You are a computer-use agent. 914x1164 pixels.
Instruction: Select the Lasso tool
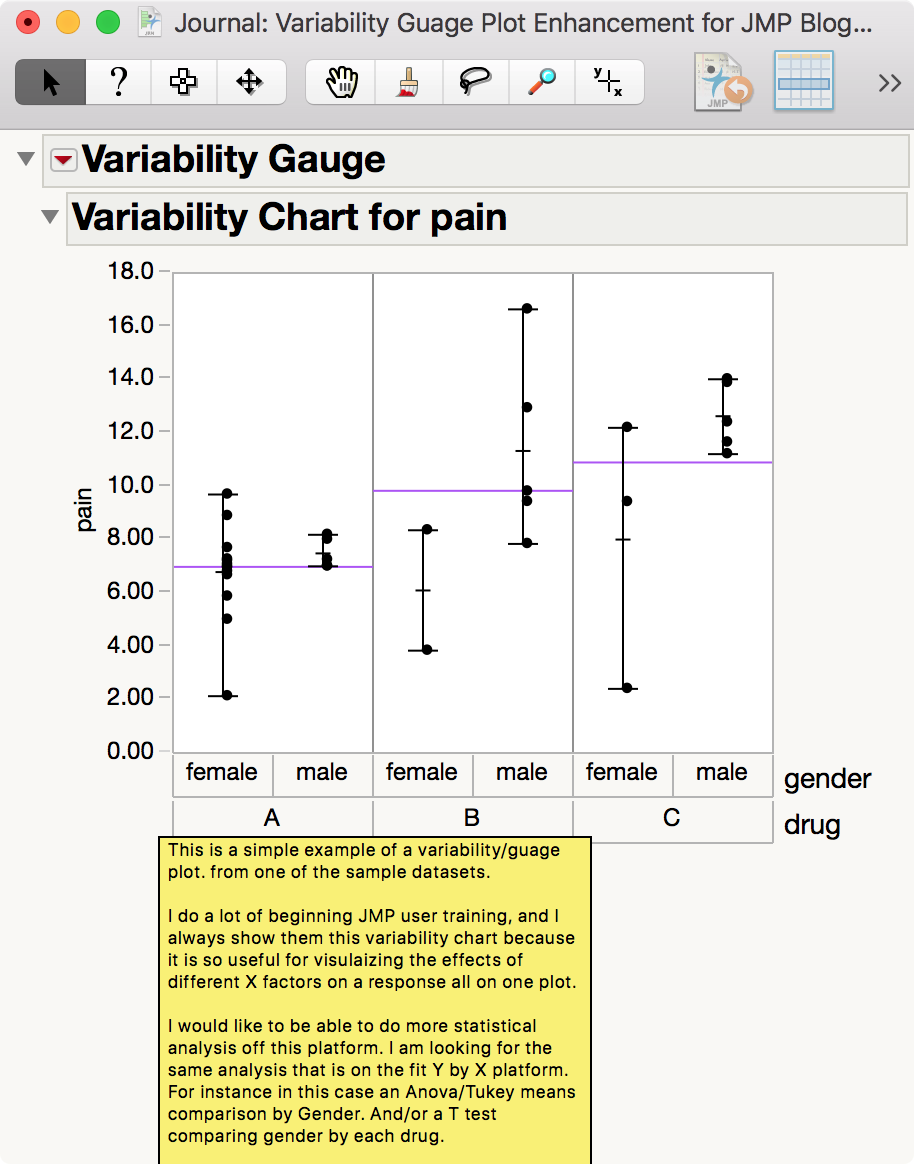(x=475, y=82)
